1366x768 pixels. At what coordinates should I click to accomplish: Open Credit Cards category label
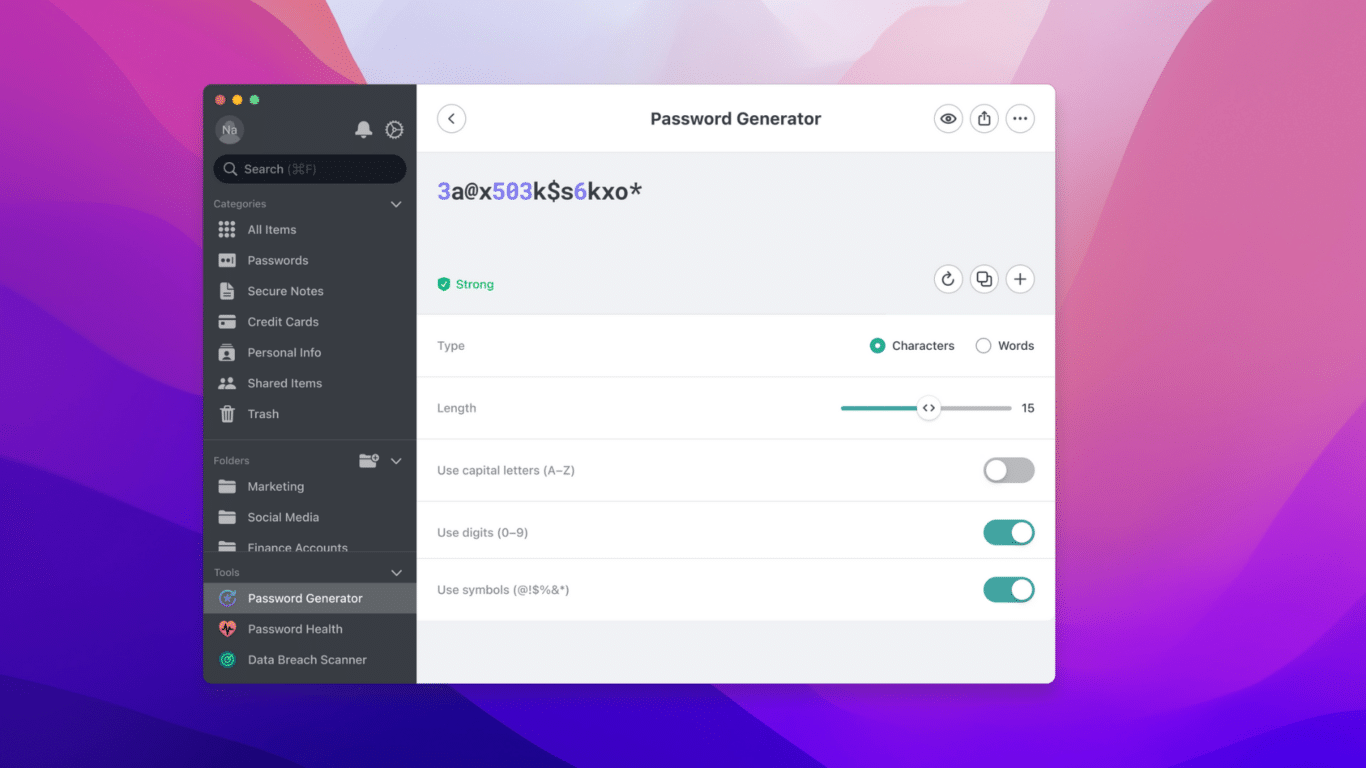(283, 322)
